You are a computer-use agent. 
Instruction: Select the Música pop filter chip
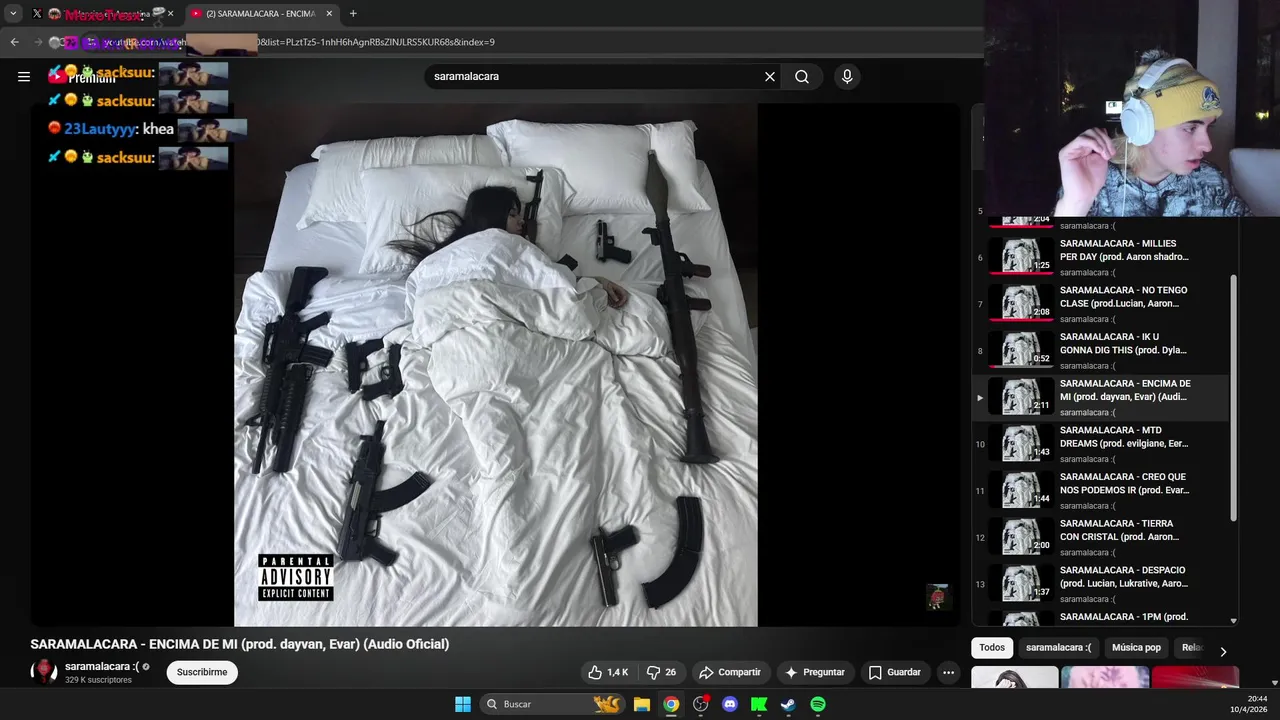pos(1136,648)
